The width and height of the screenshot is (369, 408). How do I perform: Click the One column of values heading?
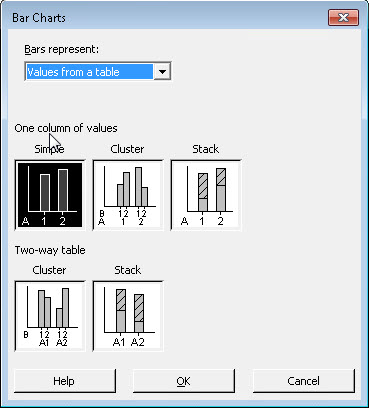point(66,128)
